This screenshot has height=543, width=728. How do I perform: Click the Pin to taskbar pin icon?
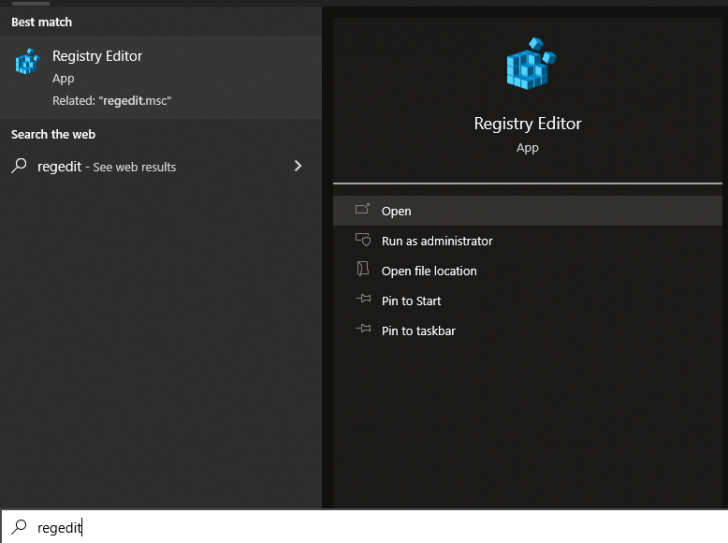[363, 329]
